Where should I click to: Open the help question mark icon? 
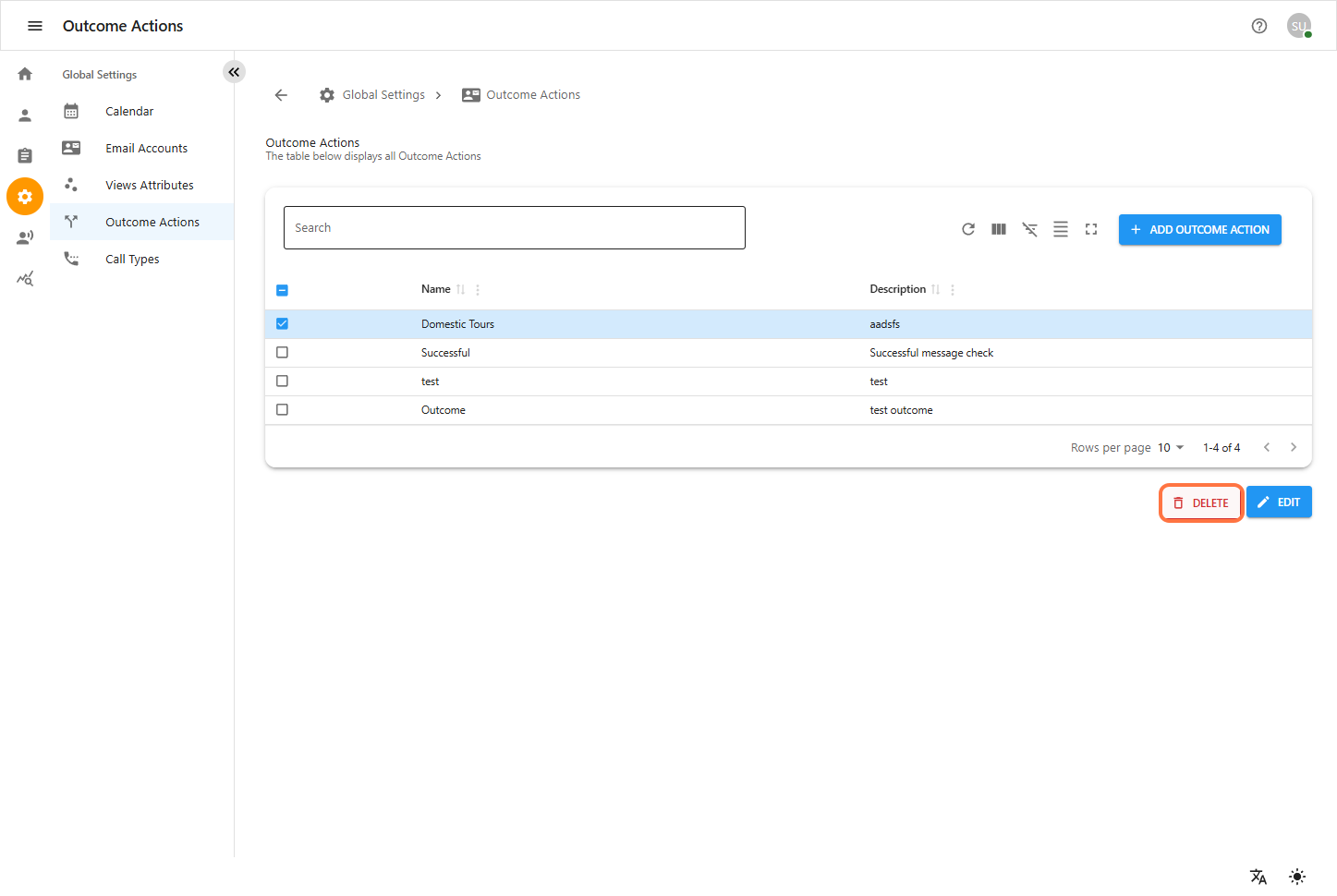pyautogui.click(x=1258, y=26)
